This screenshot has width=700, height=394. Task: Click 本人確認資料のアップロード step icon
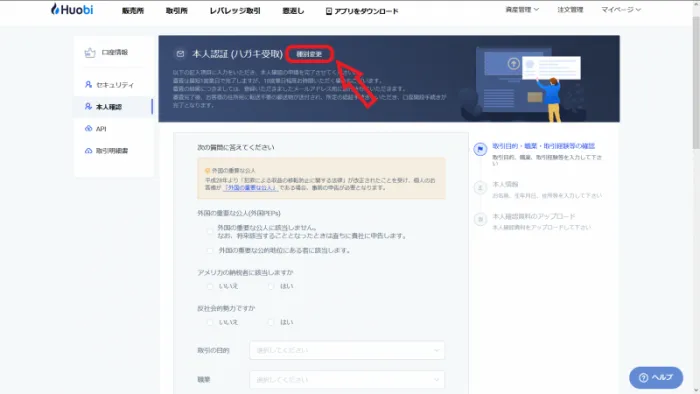[x=480, y=219]
